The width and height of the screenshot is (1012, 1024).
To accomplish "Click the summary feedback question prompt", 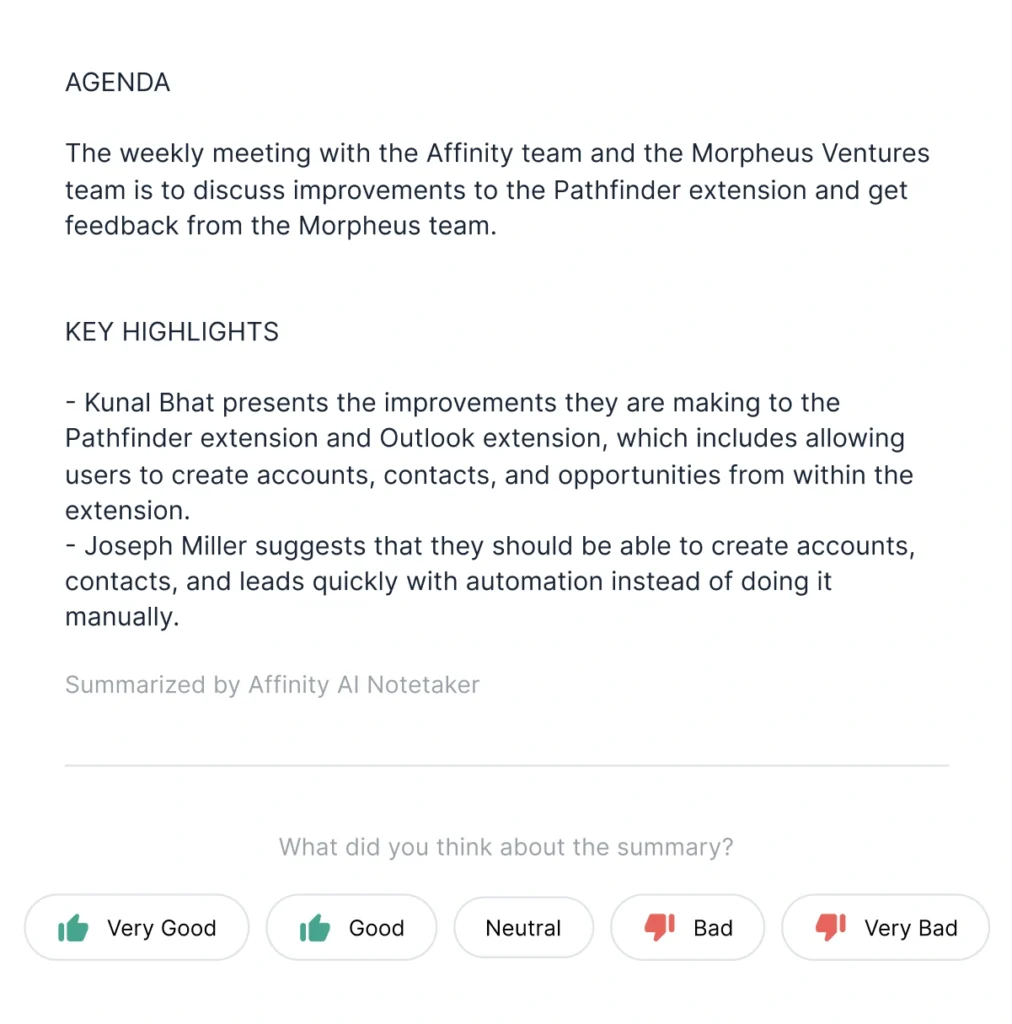I will 506,848.
